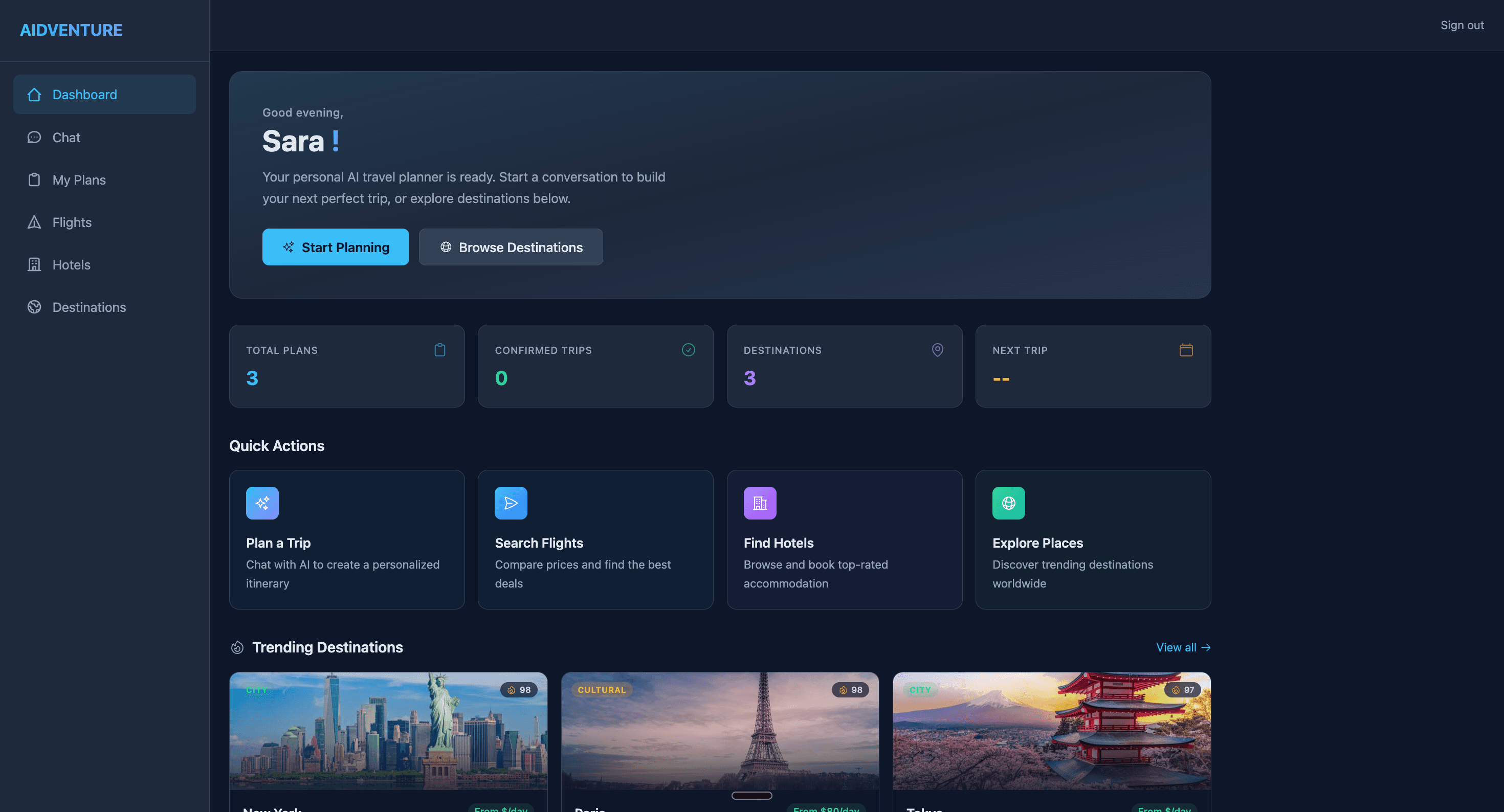The height and width of the screenshot is (812, 1504).
Task: Click the Explore Places green globe icon
Action: (x=1009, y=503)
